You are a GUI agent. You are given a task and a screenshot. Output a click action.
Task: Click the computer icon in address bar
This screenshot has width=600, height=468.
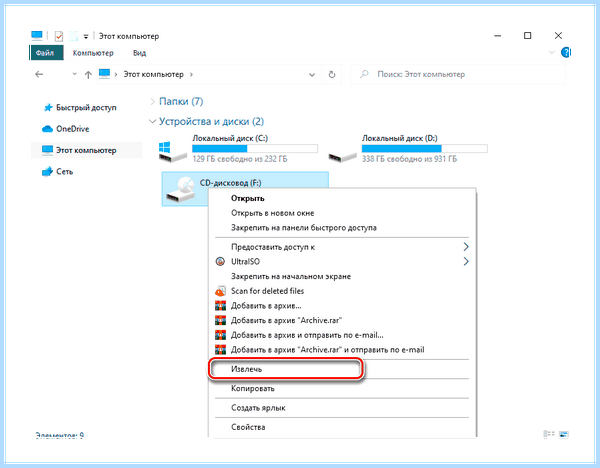[x=104, y=73]
